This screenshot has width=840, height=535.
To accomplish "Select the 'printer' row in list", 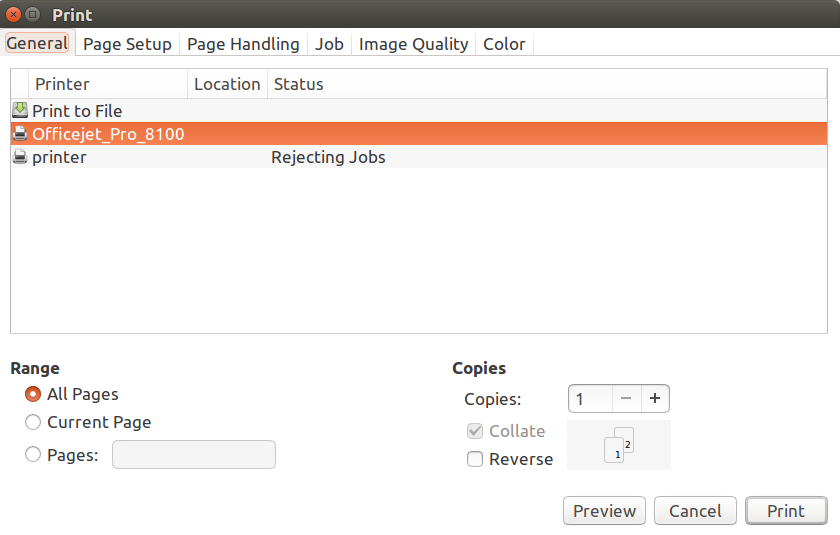I will tap(419, 157).
